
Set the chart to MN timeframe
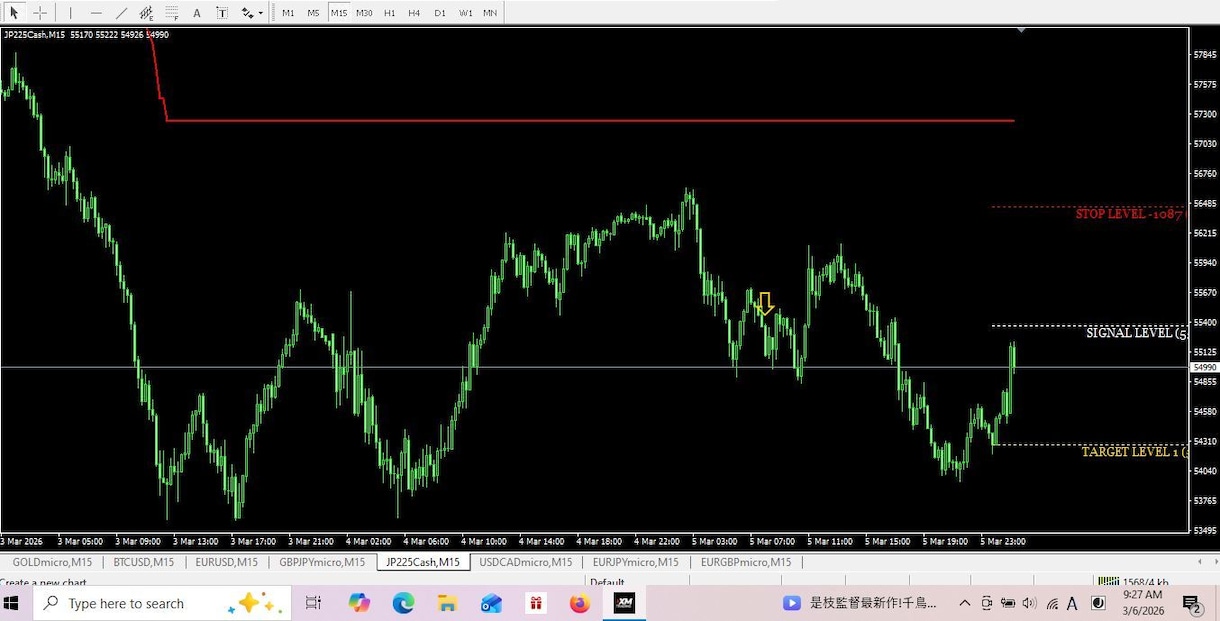tap(490, 13)
